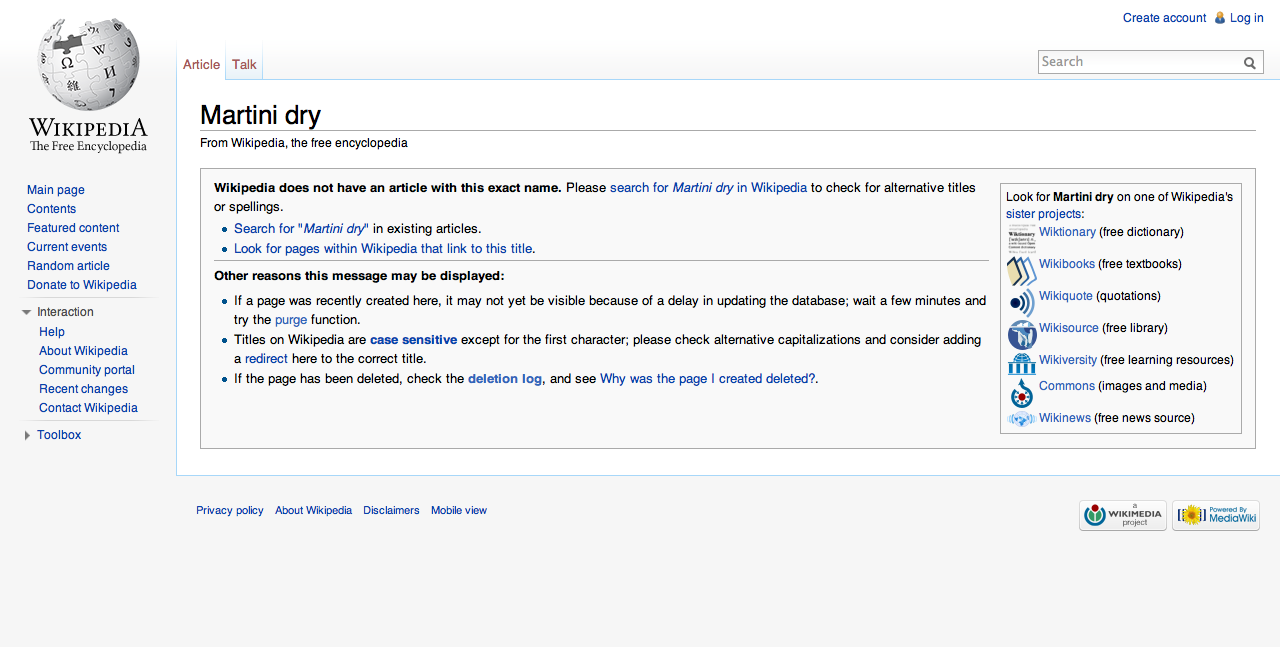
Task: Click the redirect link
Action: pos(266,359)
